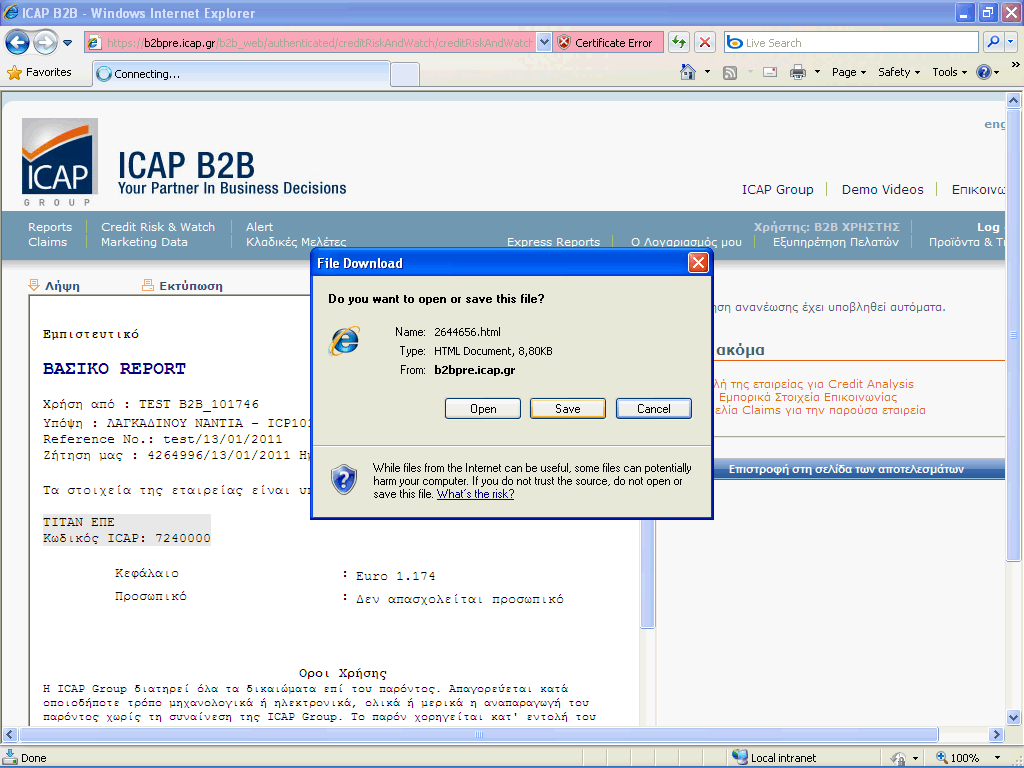Open the recent pages dropdown arrow
This screenshot has height=768, width=1024.
(68, 44)
